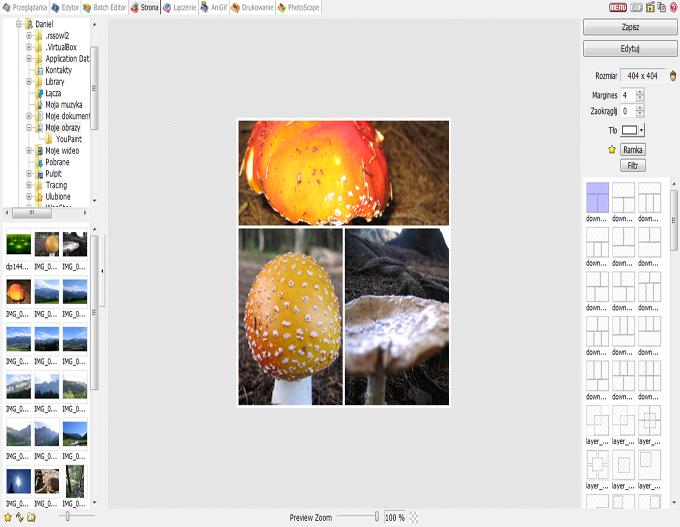Increase the Margines value with up arrow
This screenshot has width=680, height=527.
(640, 92)
